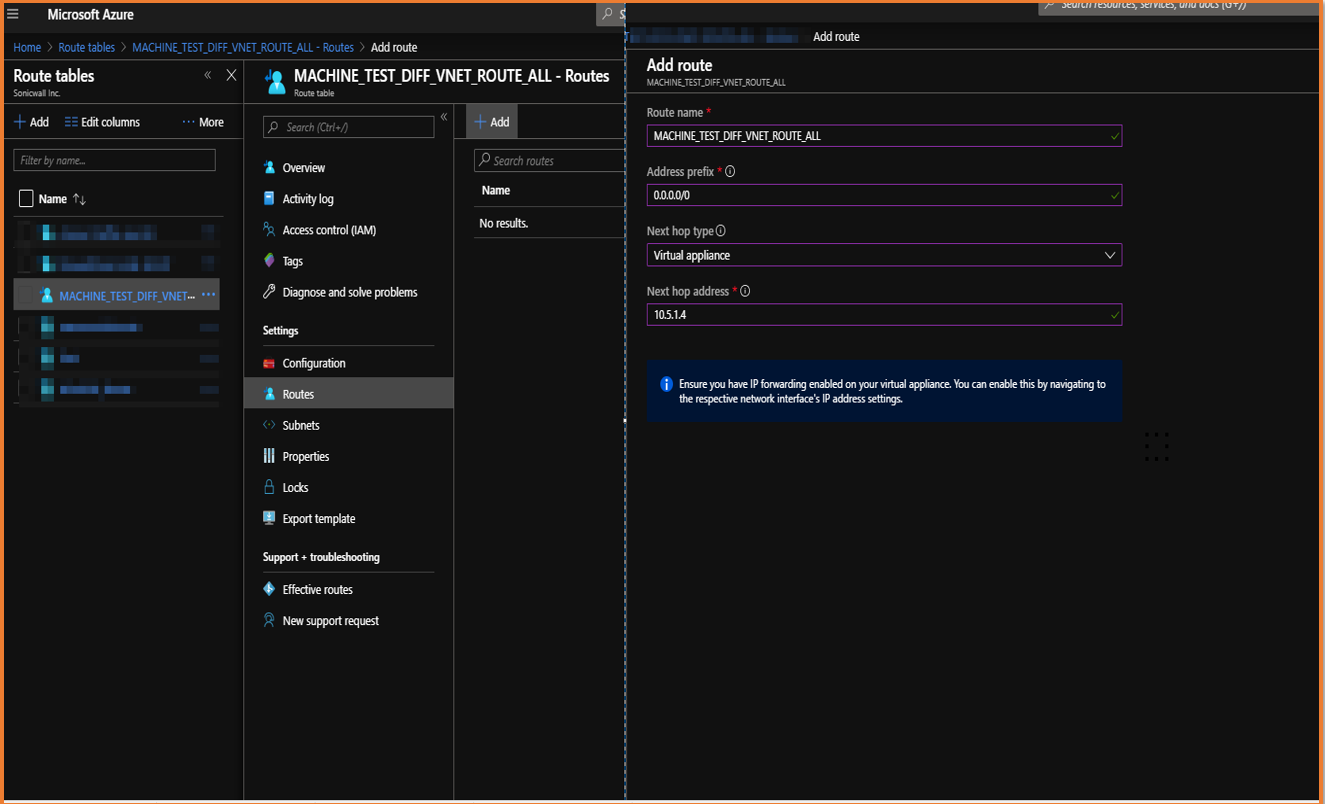Close the Route tables panel

pyautogui.click(x=231, y=75)
